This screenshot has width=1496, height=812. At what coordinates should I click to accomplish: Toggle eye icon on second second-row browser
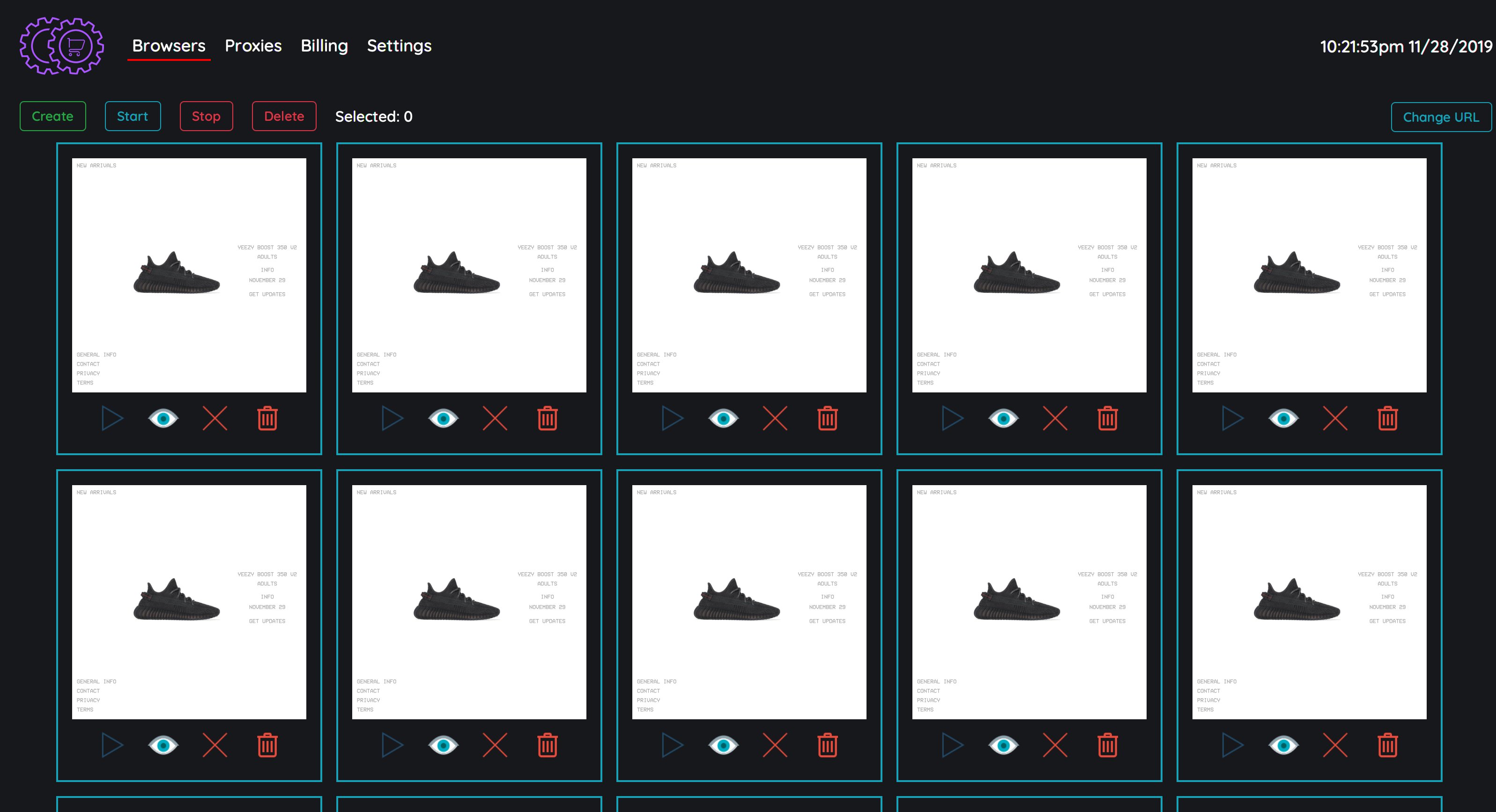pos(443,745)
